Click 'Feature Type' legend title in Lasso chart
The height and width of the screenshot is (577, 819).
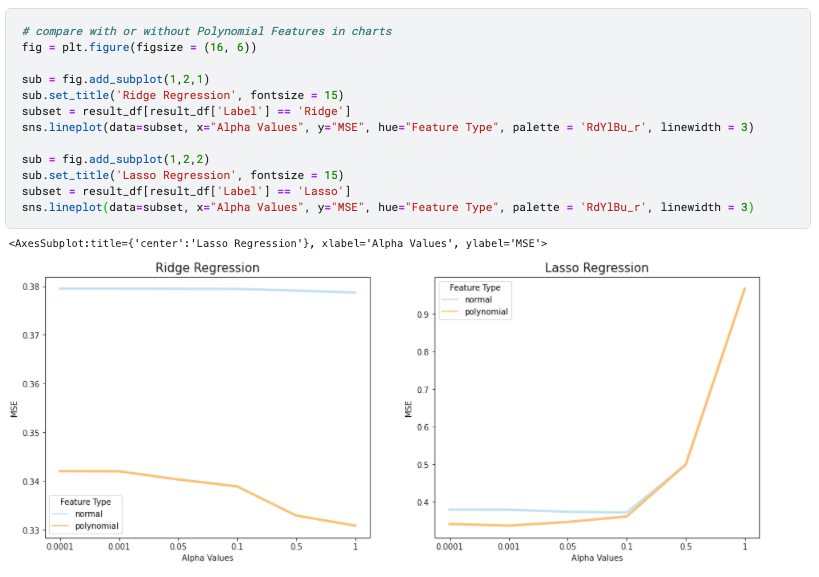(x=475, y=288)
